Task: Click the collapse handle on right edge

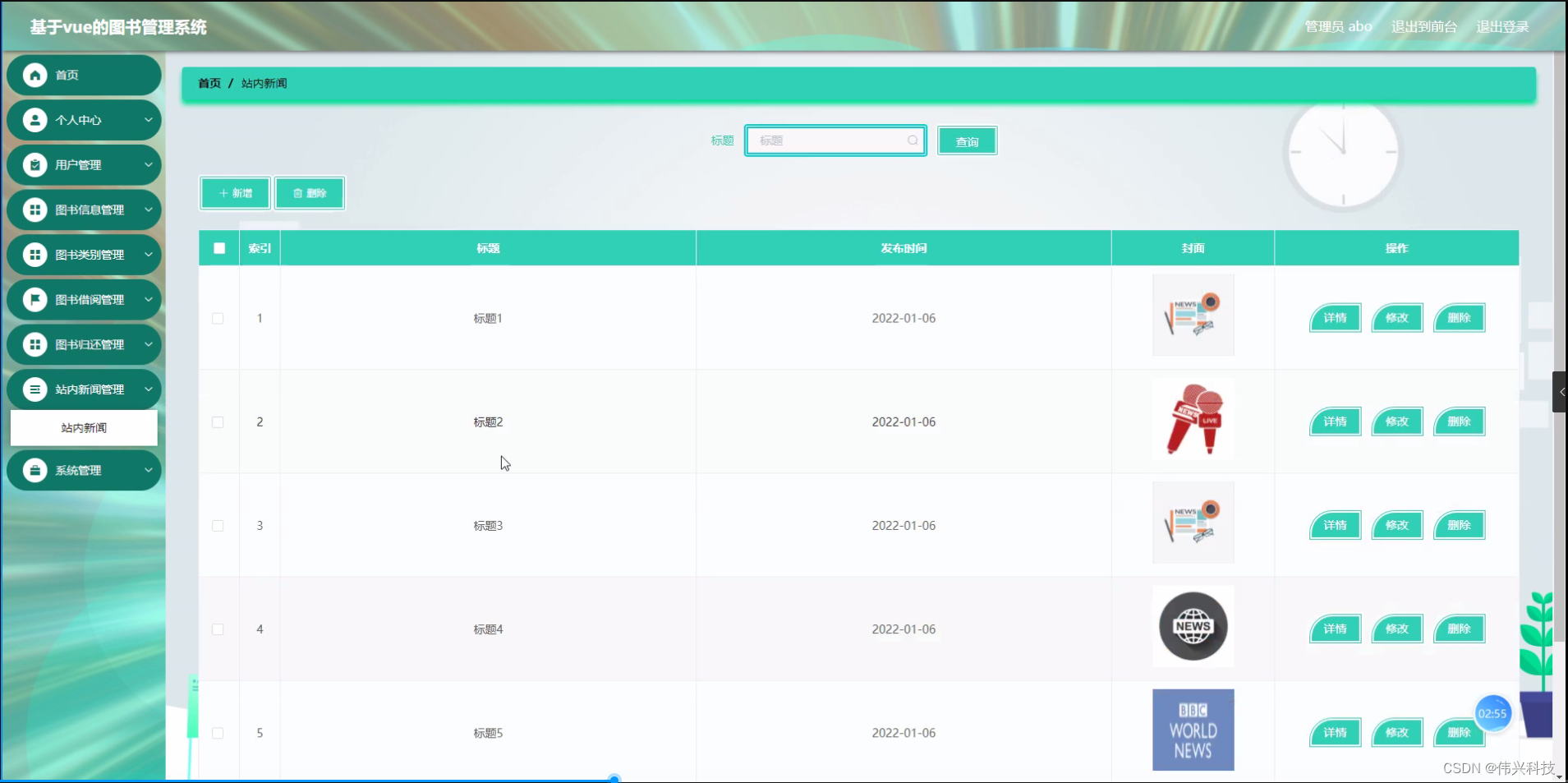Action: pos(1561,392)
